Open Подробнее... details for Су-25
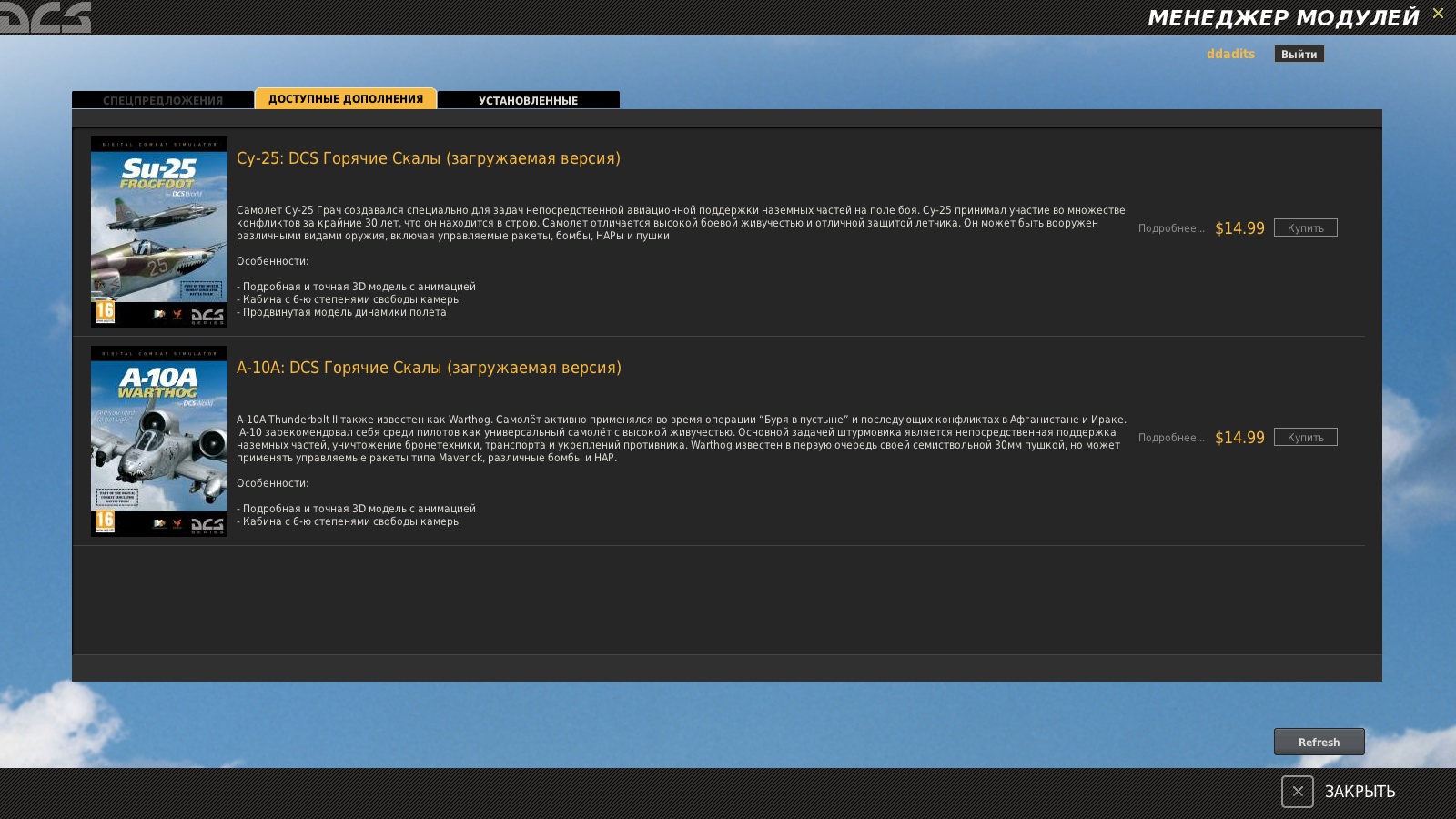The width and height of the screenshot is (1456, 819). 1171,228
